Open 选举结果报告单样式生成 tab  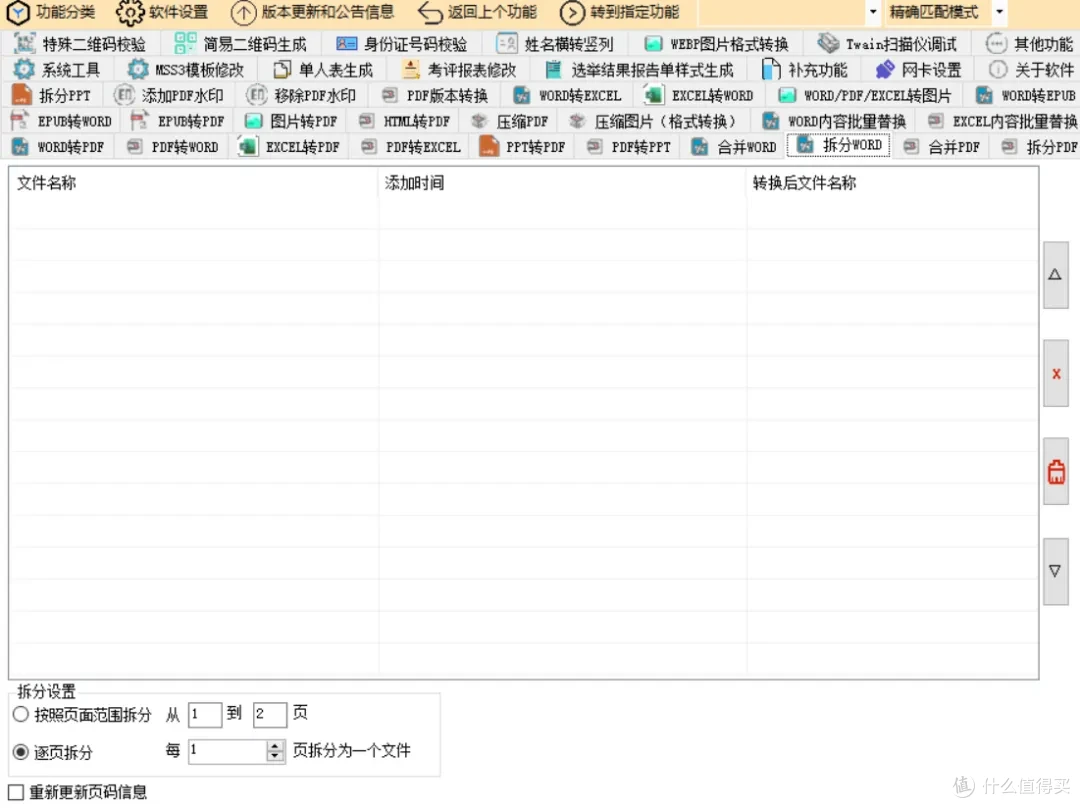click(x=639, y=70)
